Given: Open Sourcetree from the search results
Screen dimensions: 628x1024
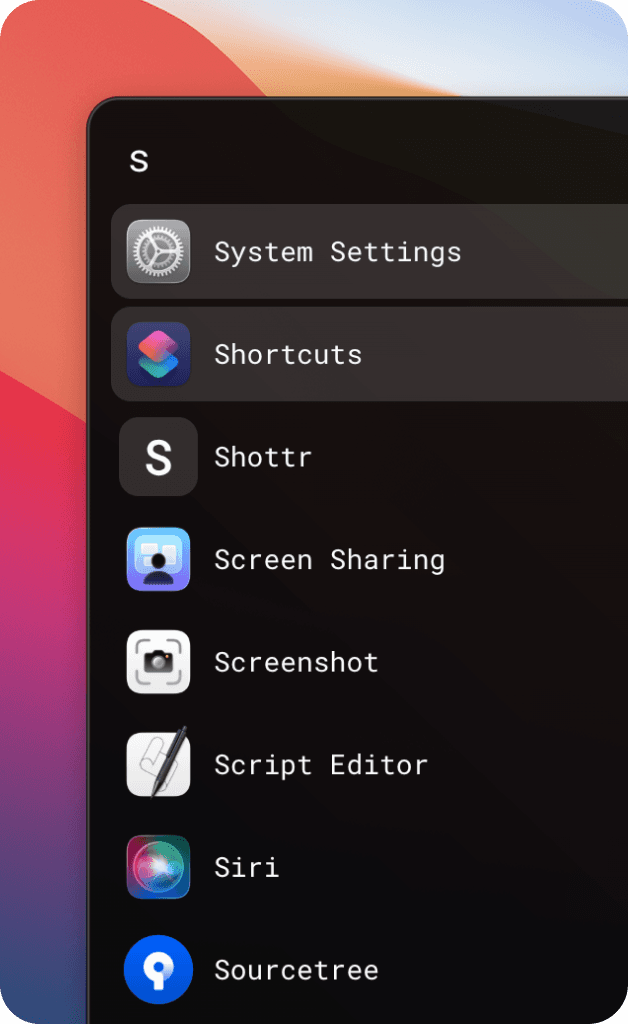Looking at the screenshot, I should click(296, 969).
